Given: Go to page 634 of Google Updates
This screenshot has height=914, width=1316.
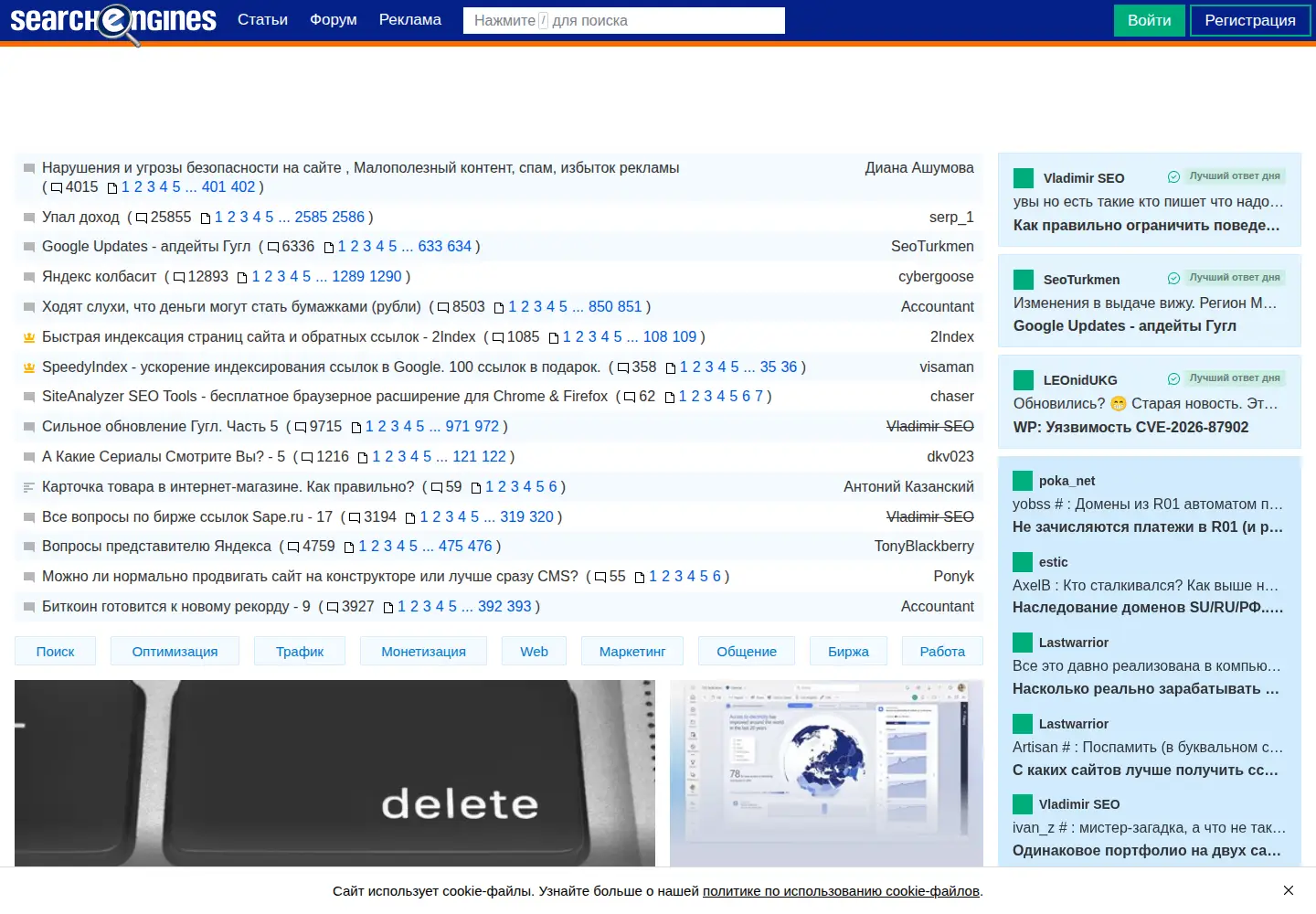Looking at the screenshot, I should point(459,247).
